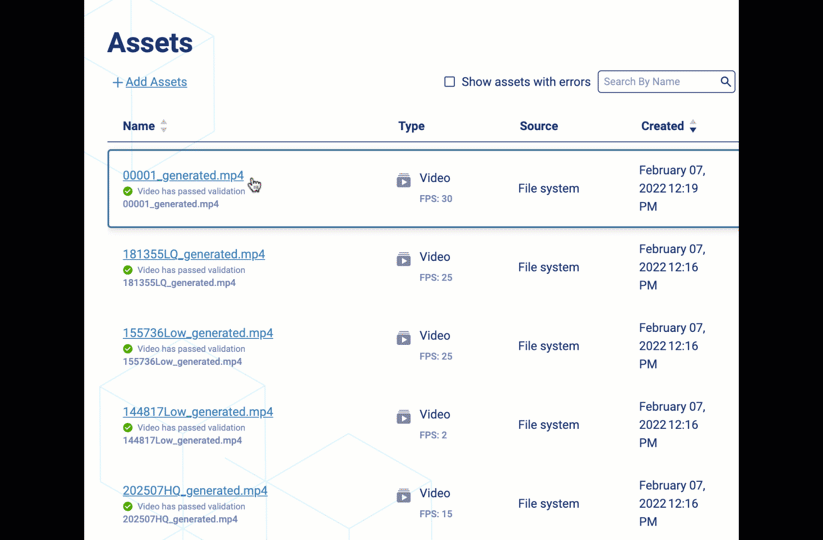Viewport: 823px width, 540px height.
Task: Click the Source column header
Action: [x=539, y=126]
